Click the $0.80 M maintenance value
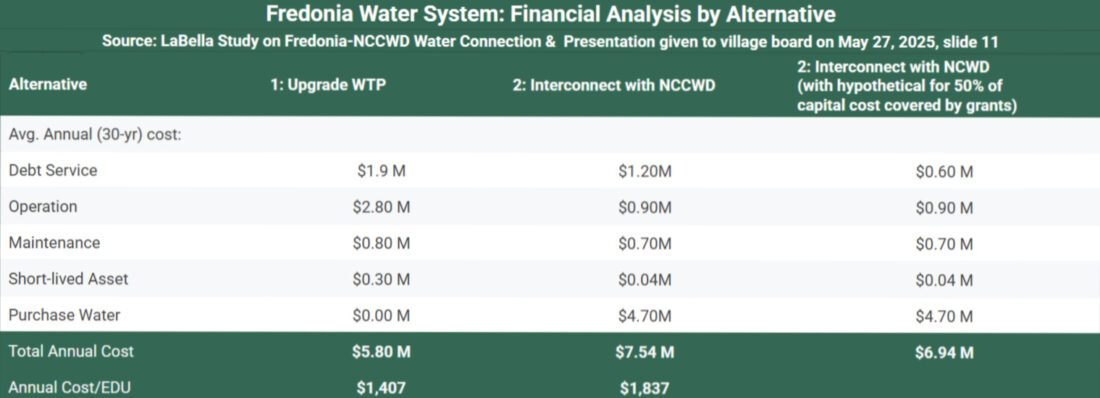Image resolution: width=1100 pixels, height=398 pixels. [382, 244]
